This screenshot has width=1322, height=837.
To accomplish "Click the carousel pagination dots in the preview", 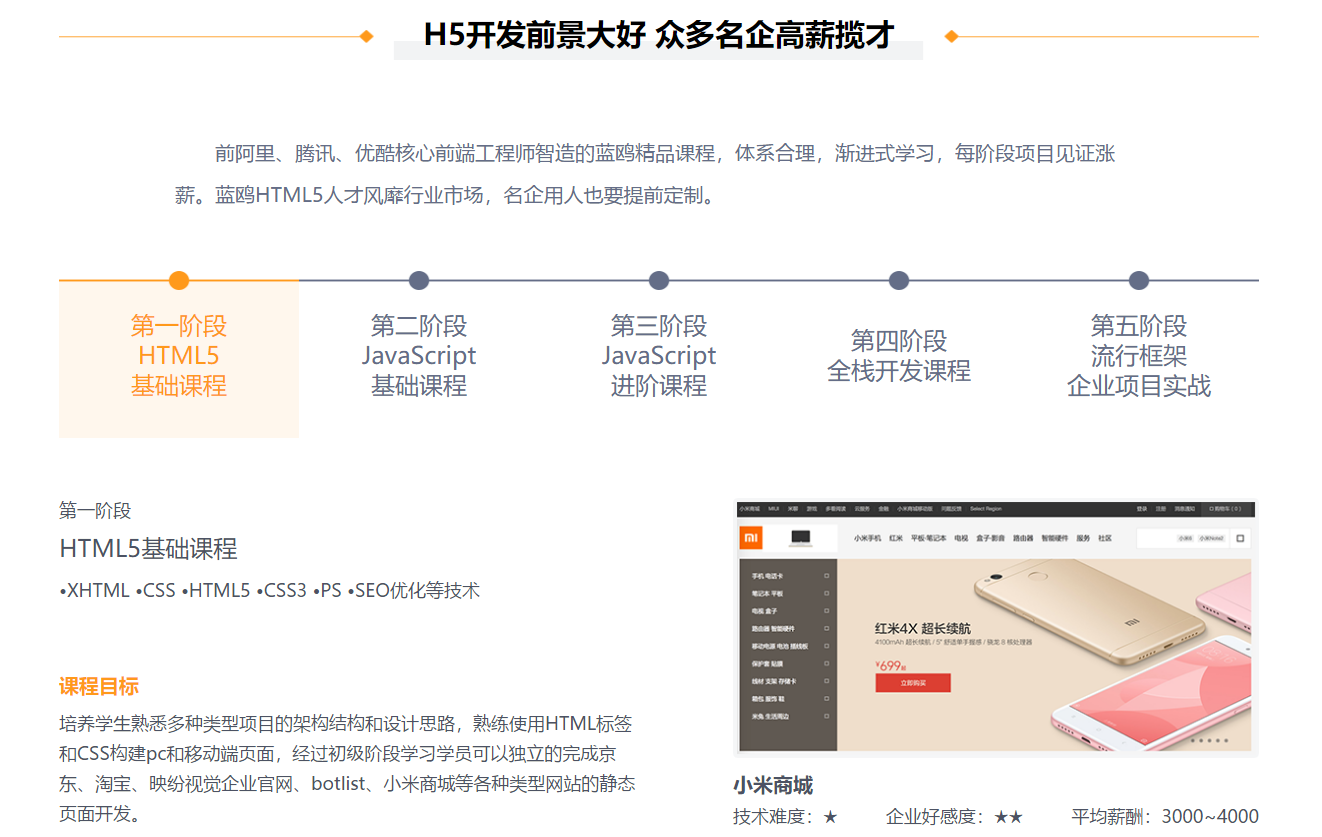I will pos(1210,741).
